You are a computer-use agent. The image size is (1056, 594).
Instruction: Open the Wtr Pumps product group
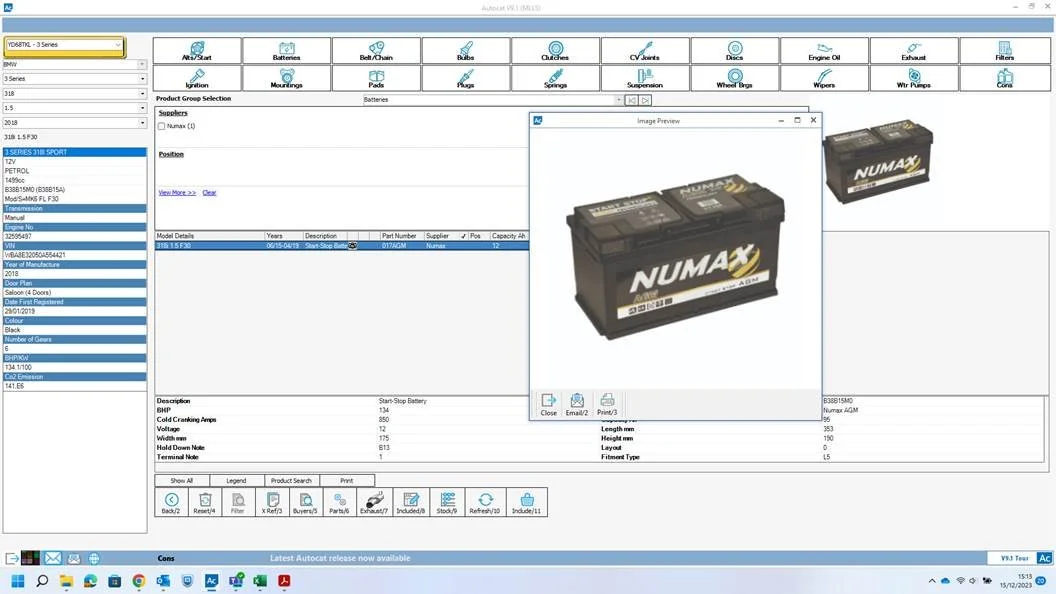(x=914, y=78)
